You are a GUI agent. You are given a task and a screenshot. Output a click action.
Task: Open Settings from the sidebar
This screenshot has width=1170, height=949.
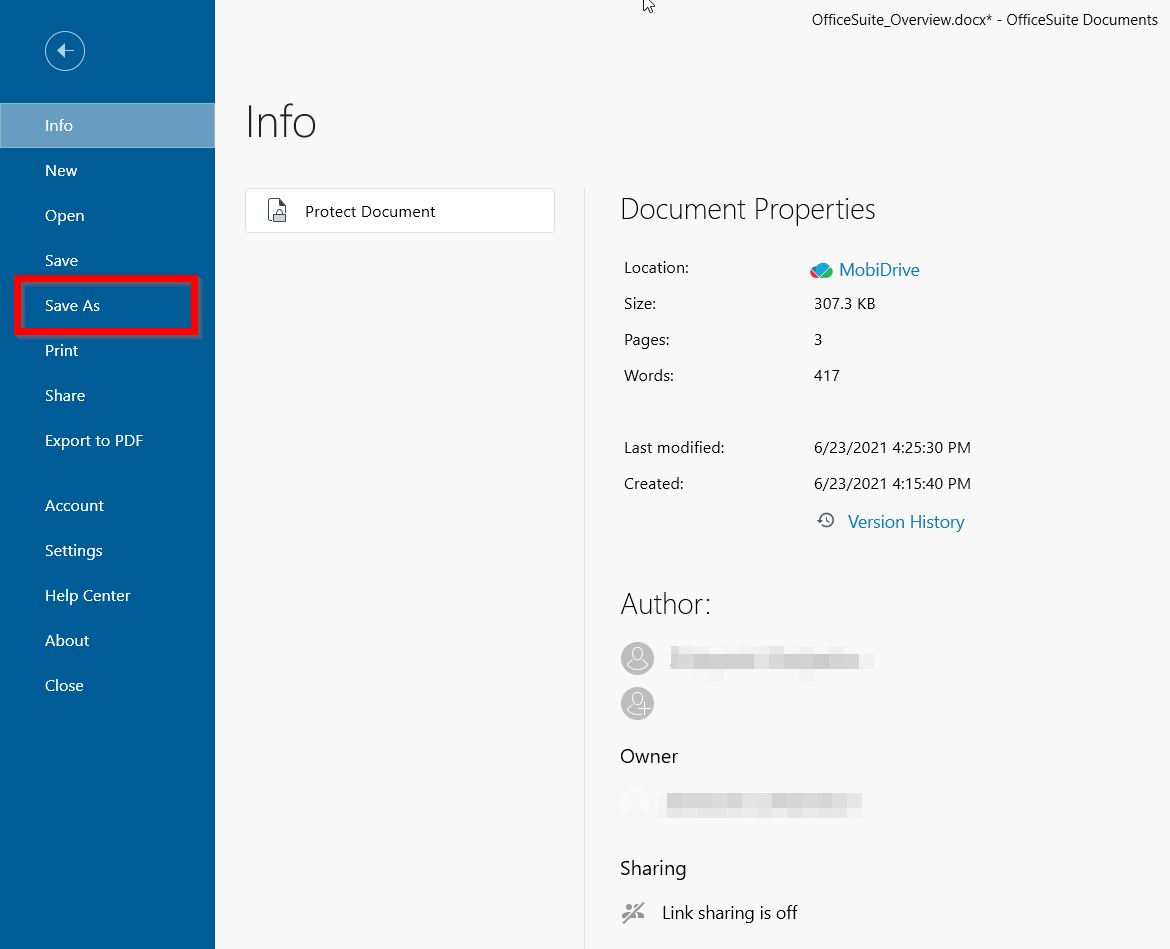coord(107,551)
